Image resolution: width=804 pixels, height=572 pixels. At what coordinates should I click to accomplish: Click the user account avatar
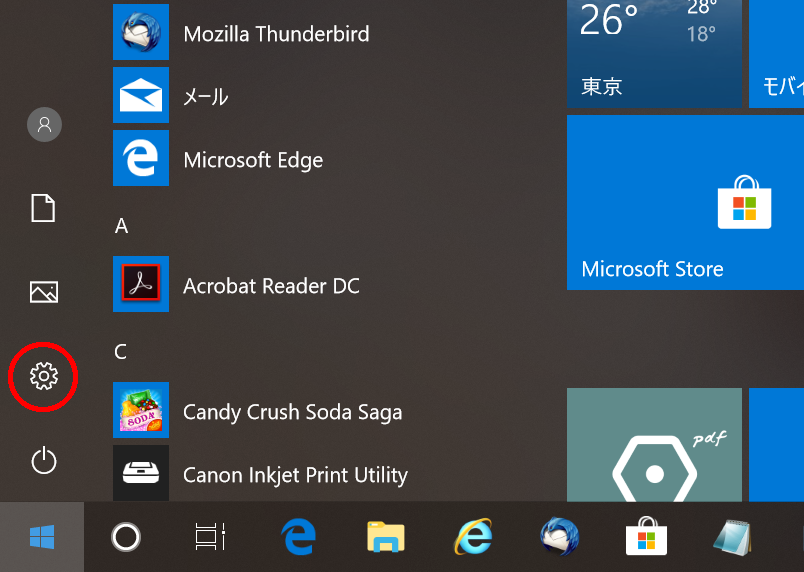tap(44, 125)
